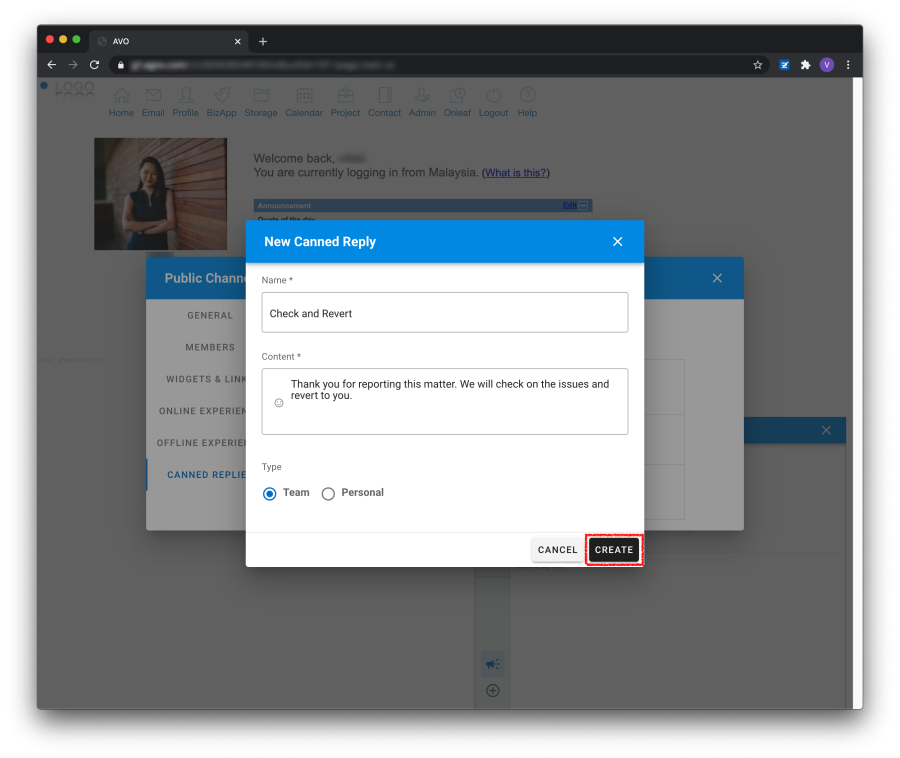Click the Create button

tap(613, 550)
